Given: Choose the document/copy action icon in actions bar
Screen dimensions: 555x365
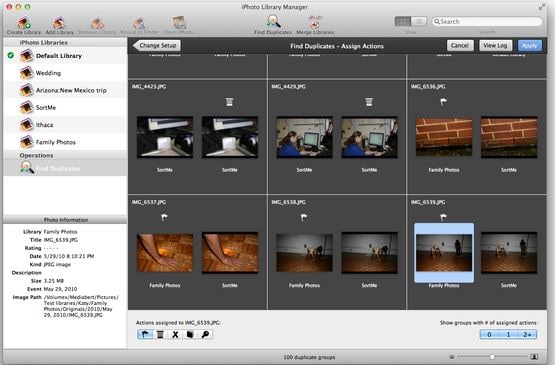Looking at the screenshot, I should pos(190,334).
